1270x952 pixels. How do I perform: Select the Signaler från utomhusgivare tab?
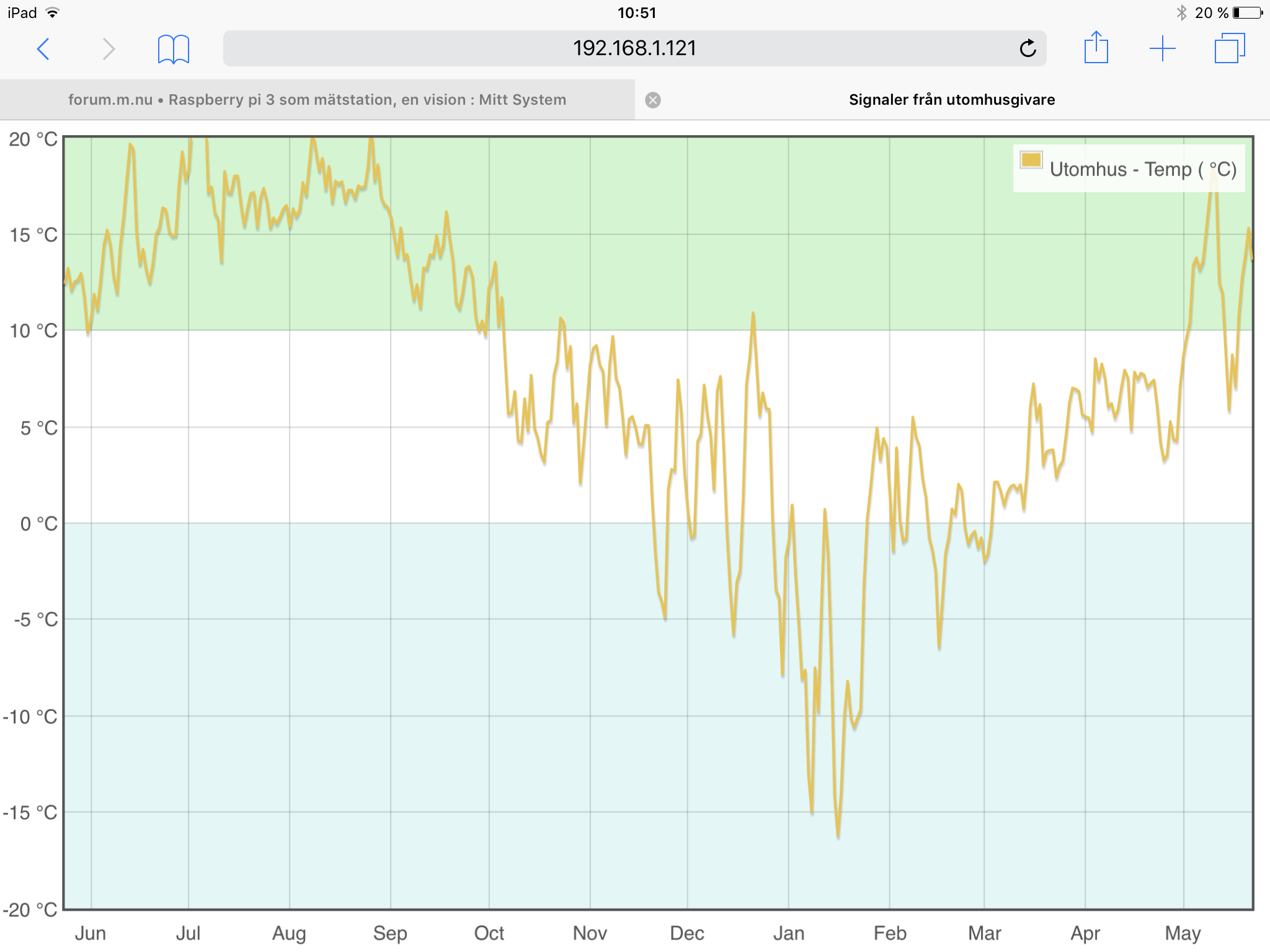tap(951, 100)
